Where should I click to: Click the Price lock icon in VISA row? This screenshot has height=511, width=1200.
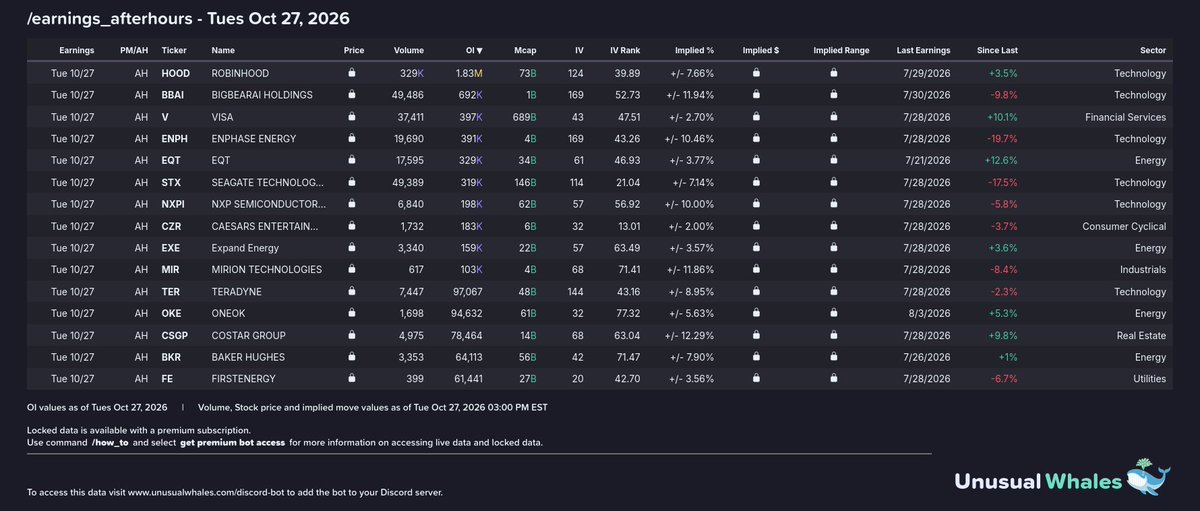[352, 117]
